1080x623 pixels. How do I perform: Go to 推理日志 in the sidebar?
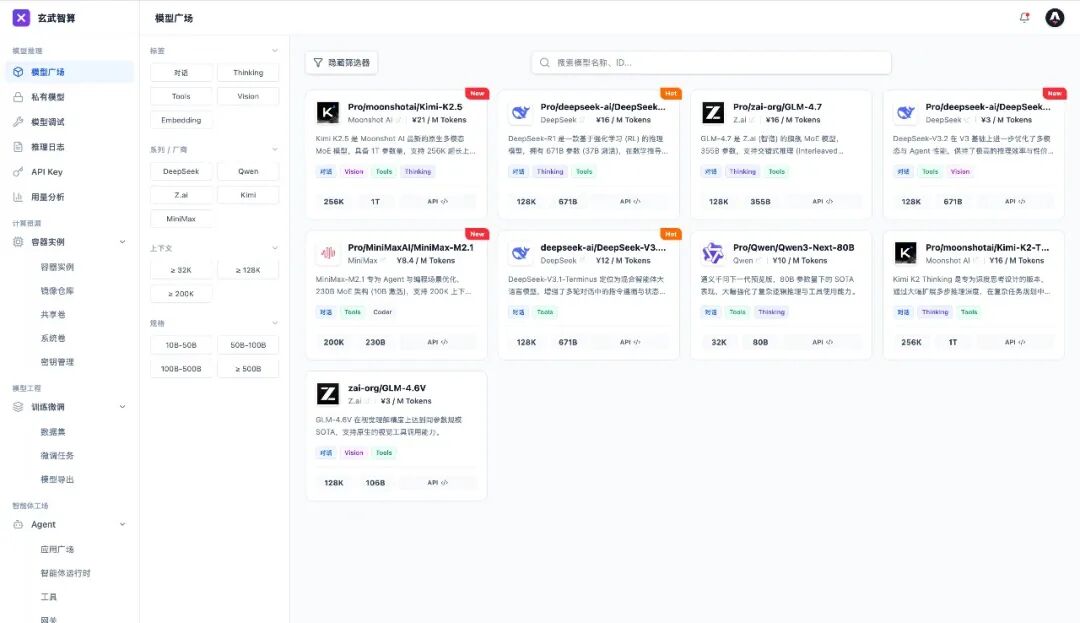pos(48,147)
